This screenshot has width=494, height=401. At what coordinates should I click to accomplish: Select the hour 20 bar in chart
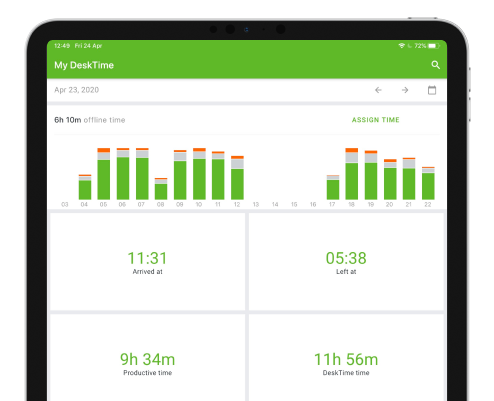390,179
